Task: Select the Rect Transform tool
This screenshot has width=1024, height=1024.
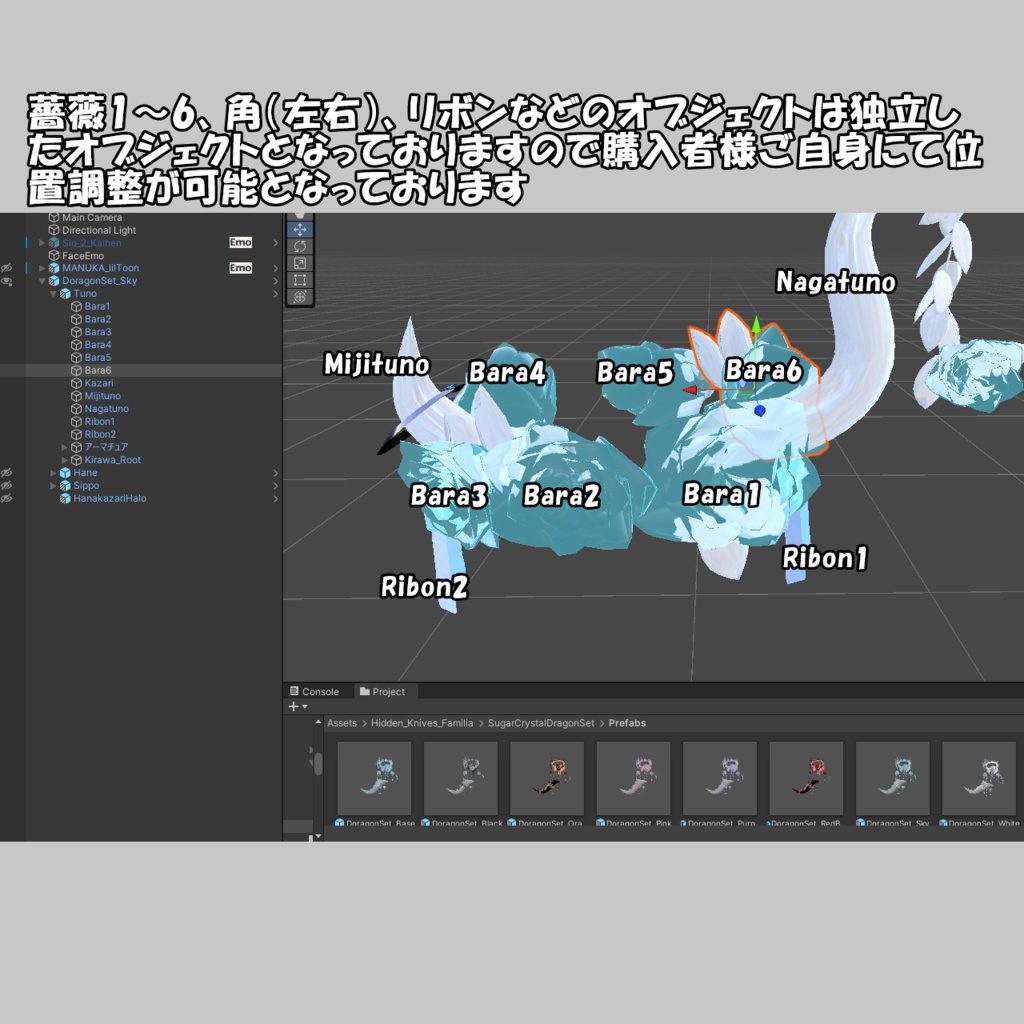Action: [x=299, y=279]
